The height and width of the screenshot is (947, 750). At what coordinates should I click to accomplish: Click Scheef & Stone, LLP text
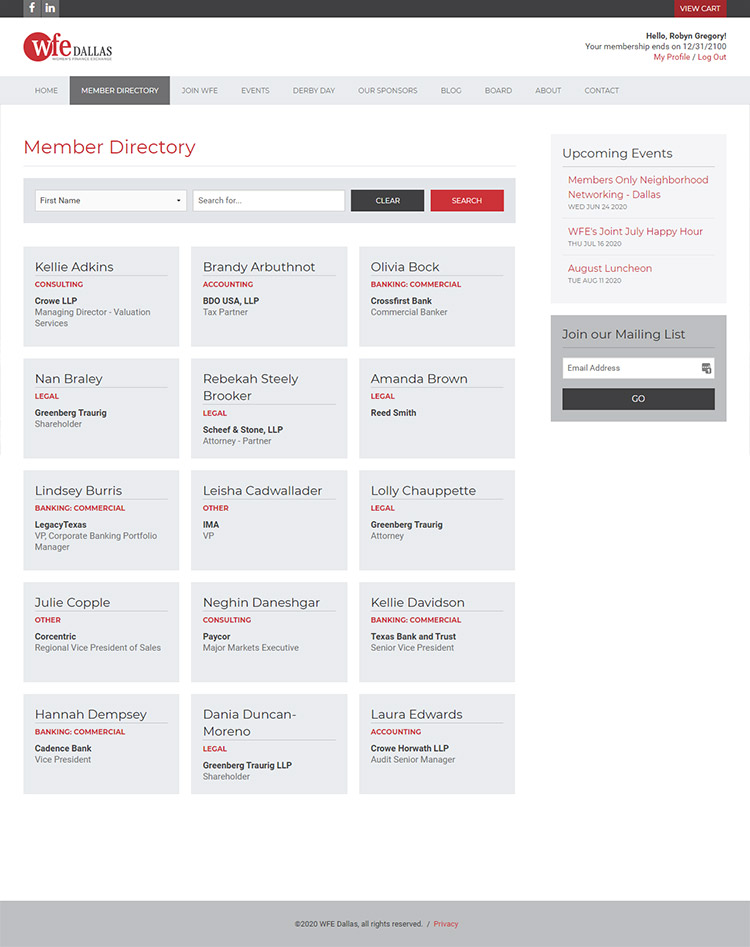(243, 429)
